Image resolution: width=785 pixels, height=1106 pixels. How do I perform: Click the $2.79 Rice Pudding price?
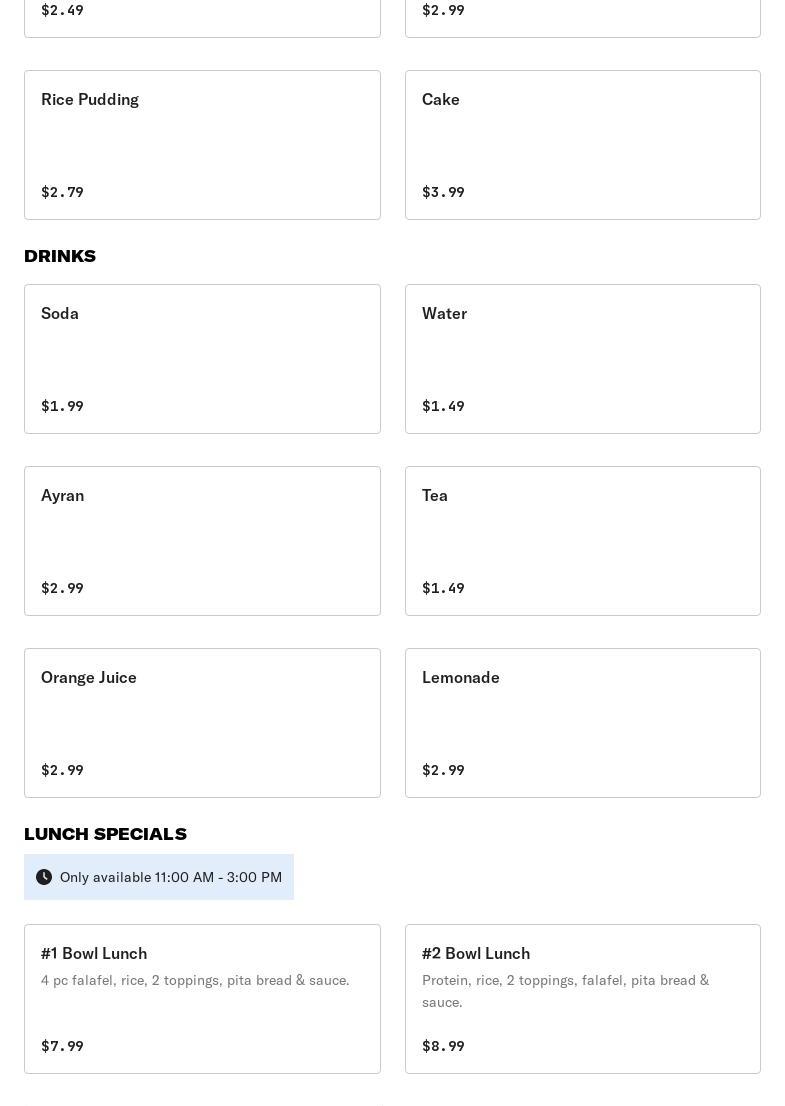62,192
